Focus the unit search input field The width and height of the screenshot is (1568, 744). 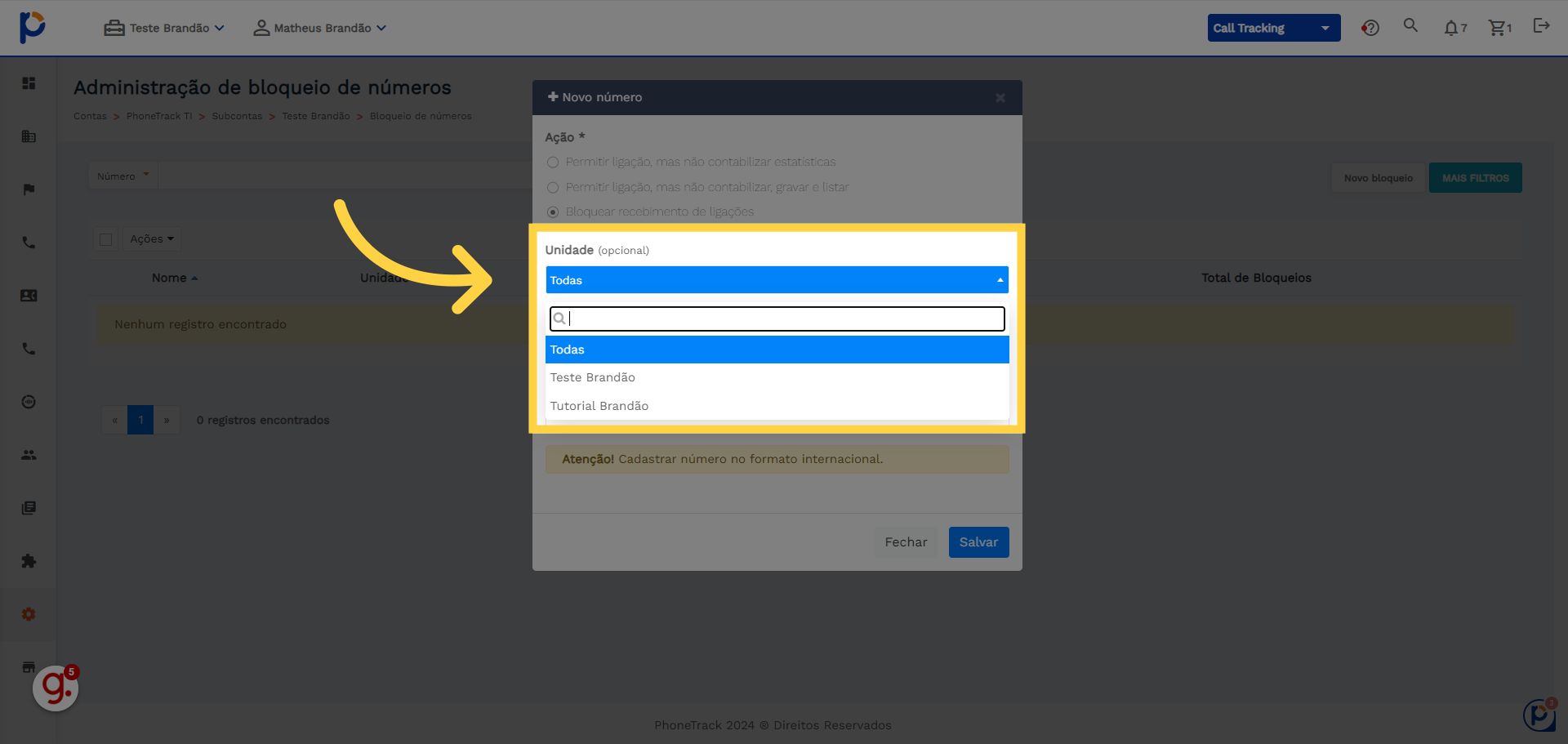[777, 319]
